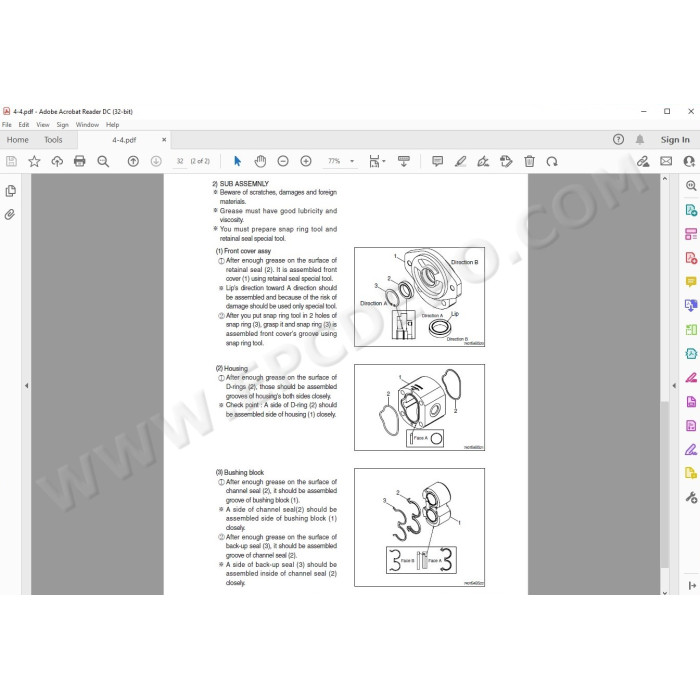Click the scroll down arrow
Viewport: 700px width, 700px height.
pyautogui.click(x=665, y=592)
